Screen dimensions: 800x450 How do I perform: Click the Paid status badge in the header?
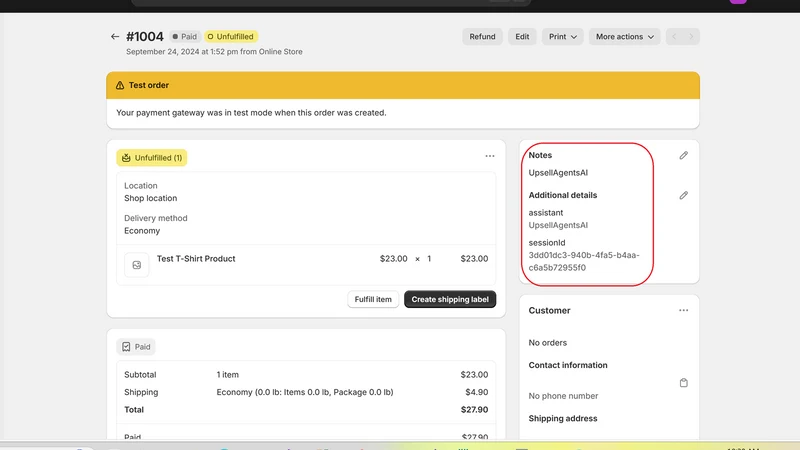click(x=185, y=37)
